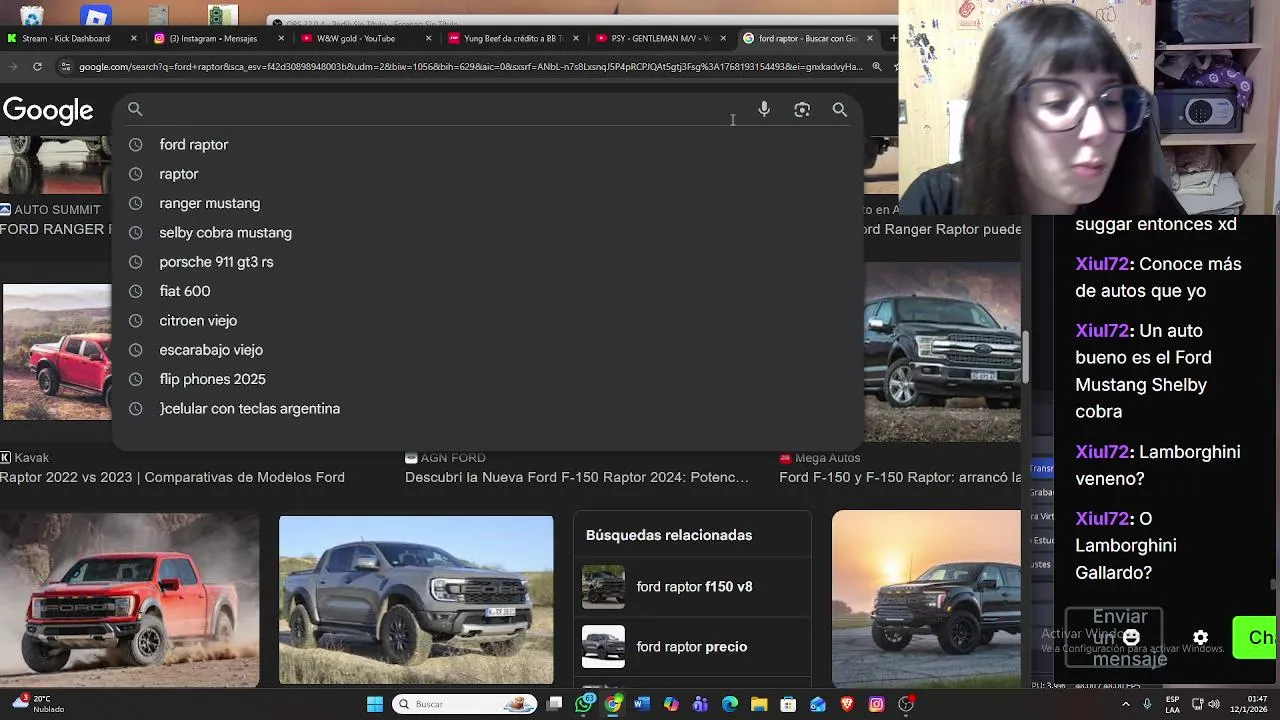This screenshot has height=720, width=1280.
Task: Open Instagram app from the taskbar
Action: [x=876, y=704]
